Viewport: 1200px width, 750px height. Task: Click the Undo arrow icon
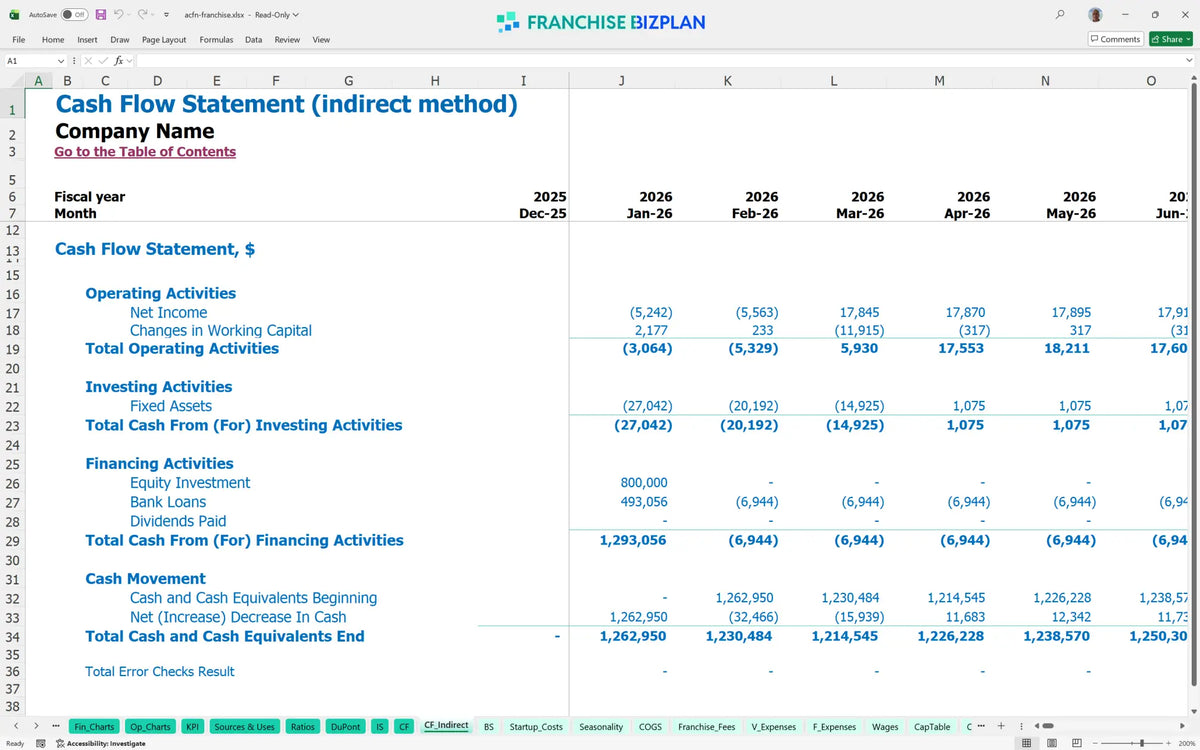coord(119,15)
